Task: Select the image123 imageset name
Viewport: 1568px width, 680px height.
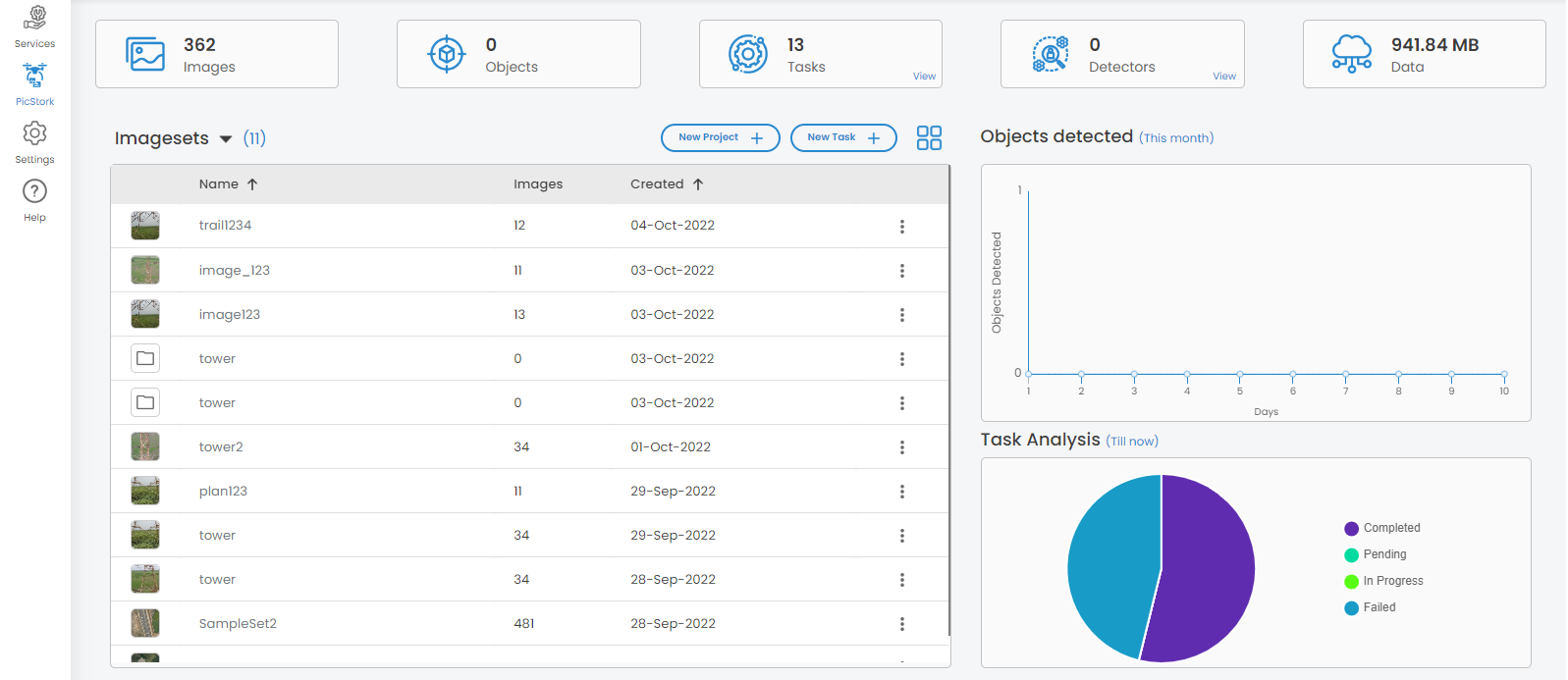Action: (x=230, y=315)
